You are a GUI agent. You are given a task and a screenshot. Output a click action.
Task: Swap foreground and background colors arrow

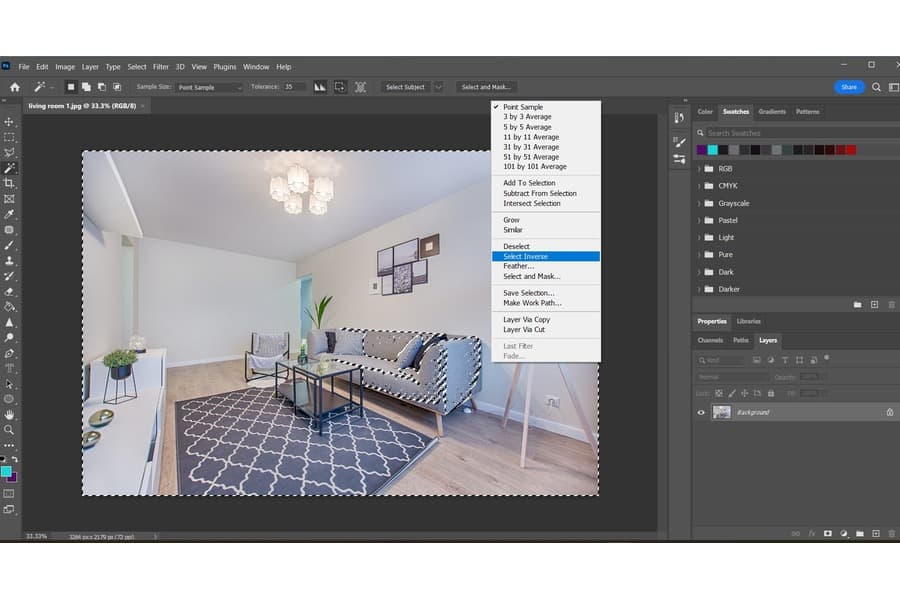pyautogui.click(x=14, y=459)
